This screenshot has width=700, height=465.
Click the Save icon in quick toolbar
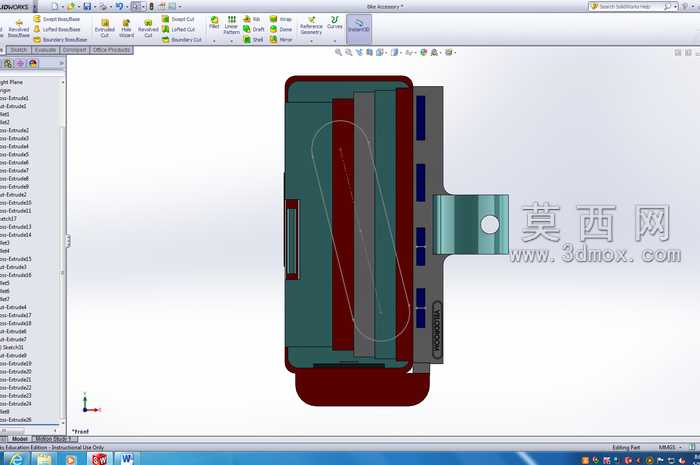pos(88,6)
